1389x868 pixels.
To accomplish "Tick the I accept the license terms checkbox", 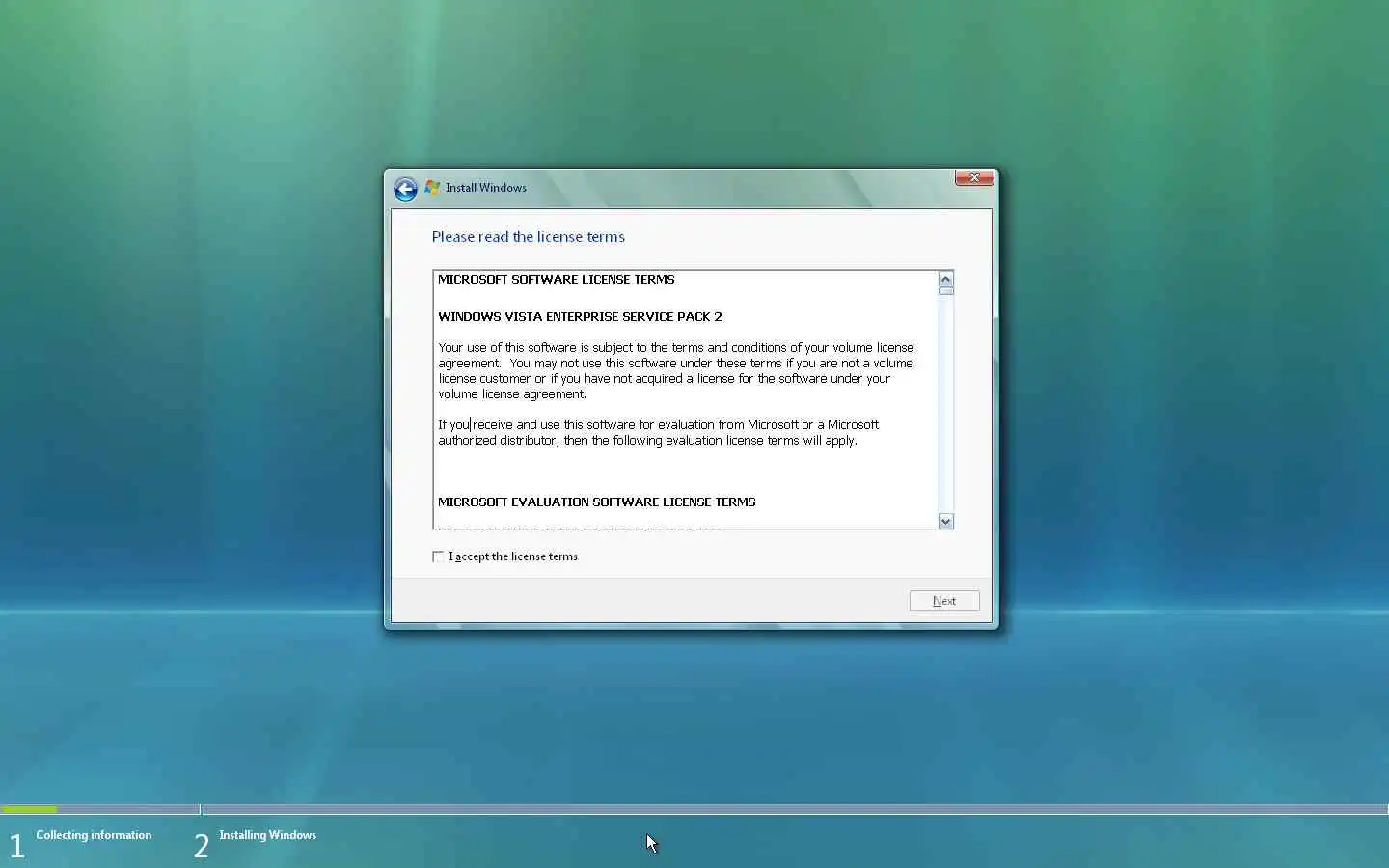I will (x=439, y=556).
